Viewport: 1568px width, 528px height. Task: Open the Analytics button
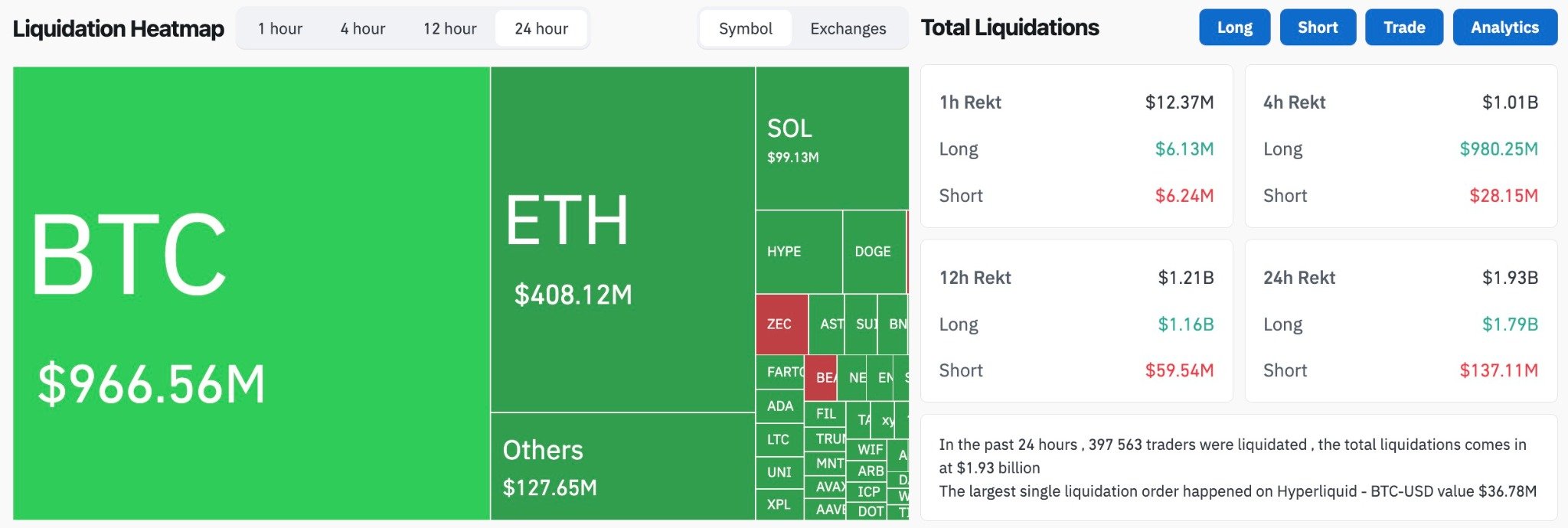1504,28
